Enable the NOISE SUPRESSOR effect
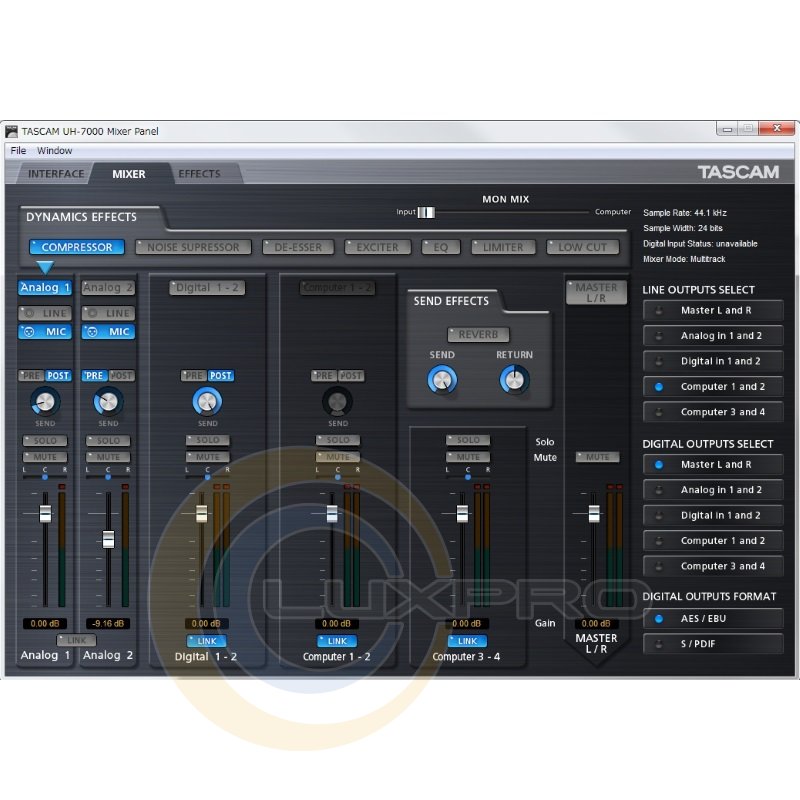Screen dimensions: 800x800 [193, 247]
